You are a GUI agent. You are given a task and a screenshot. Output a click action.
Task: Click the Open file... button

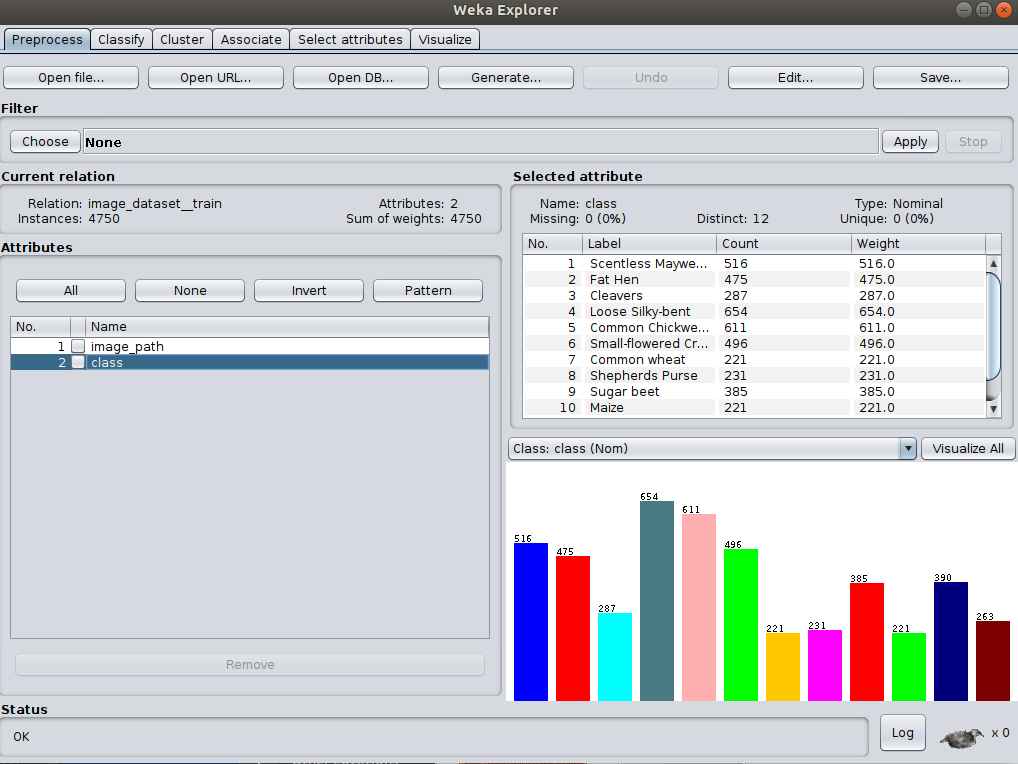pos(71,77)
